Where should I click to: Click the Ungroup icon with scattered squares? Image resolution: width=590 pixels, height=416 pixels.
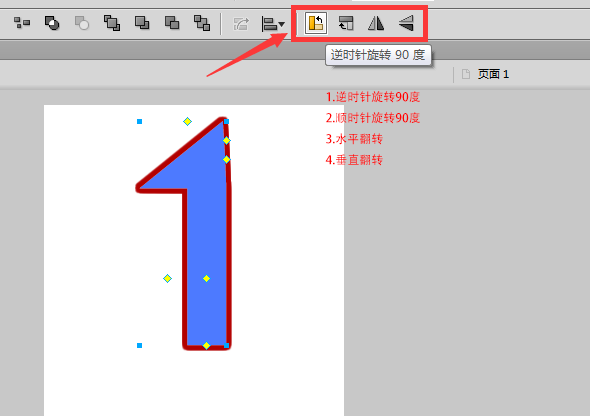point(22,23)
